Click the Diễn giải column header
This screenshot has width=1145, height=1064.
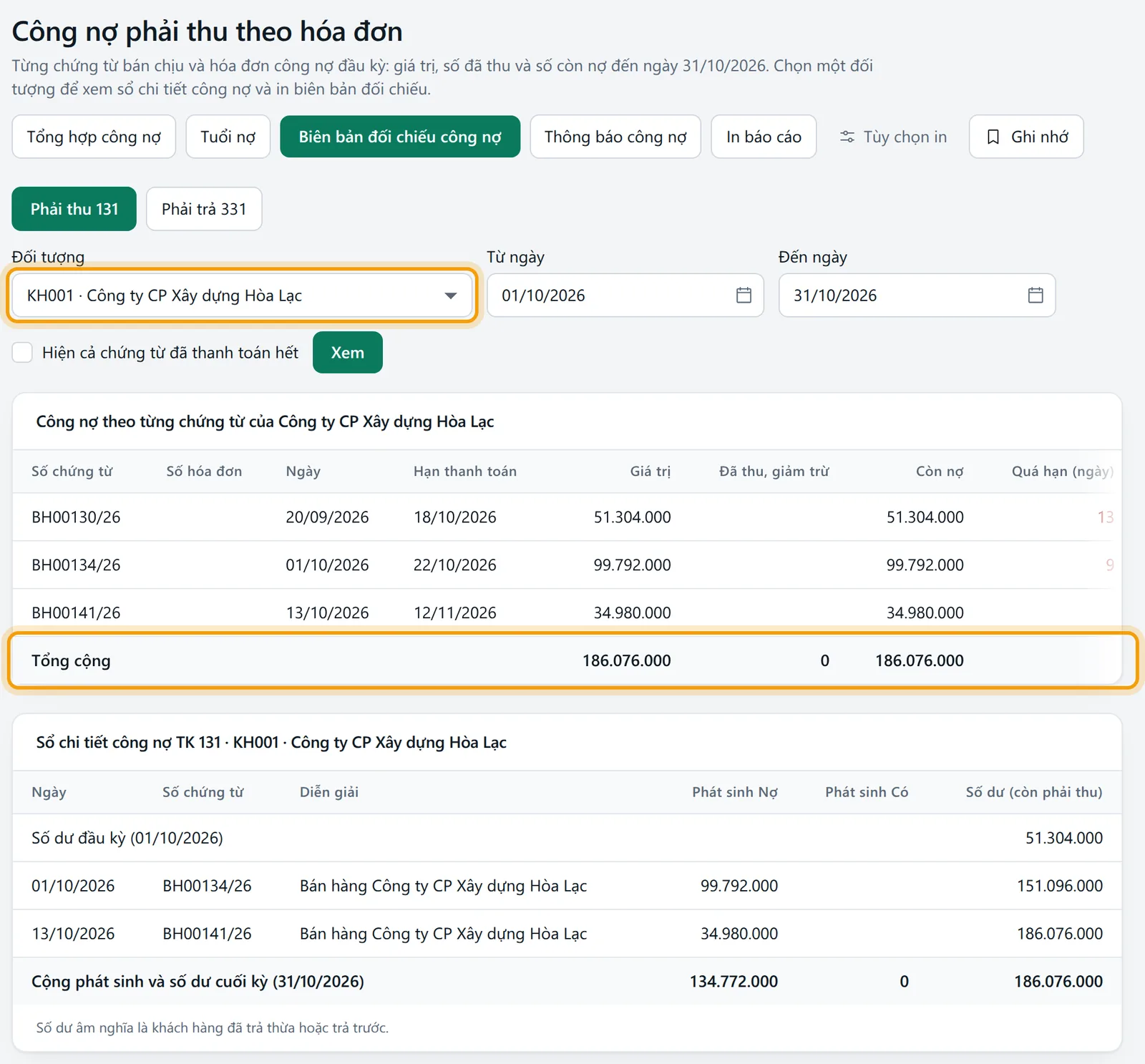(x=329, y=791)
